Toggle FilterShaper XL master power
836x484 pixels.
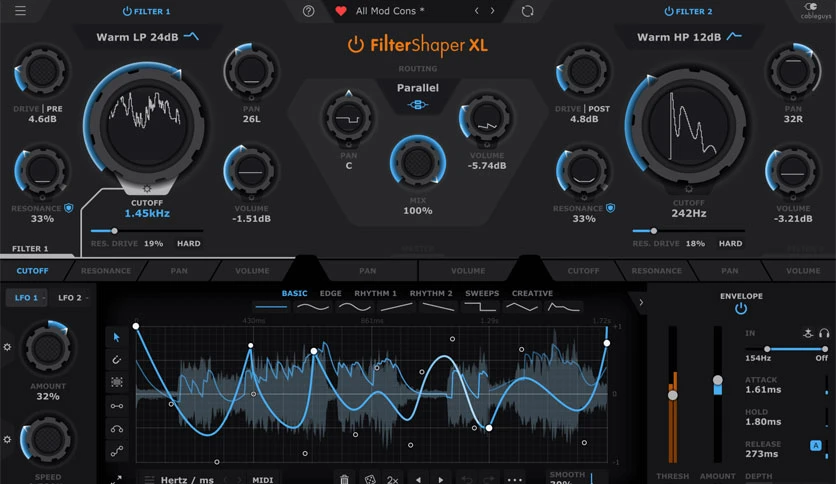click(356, 45)
